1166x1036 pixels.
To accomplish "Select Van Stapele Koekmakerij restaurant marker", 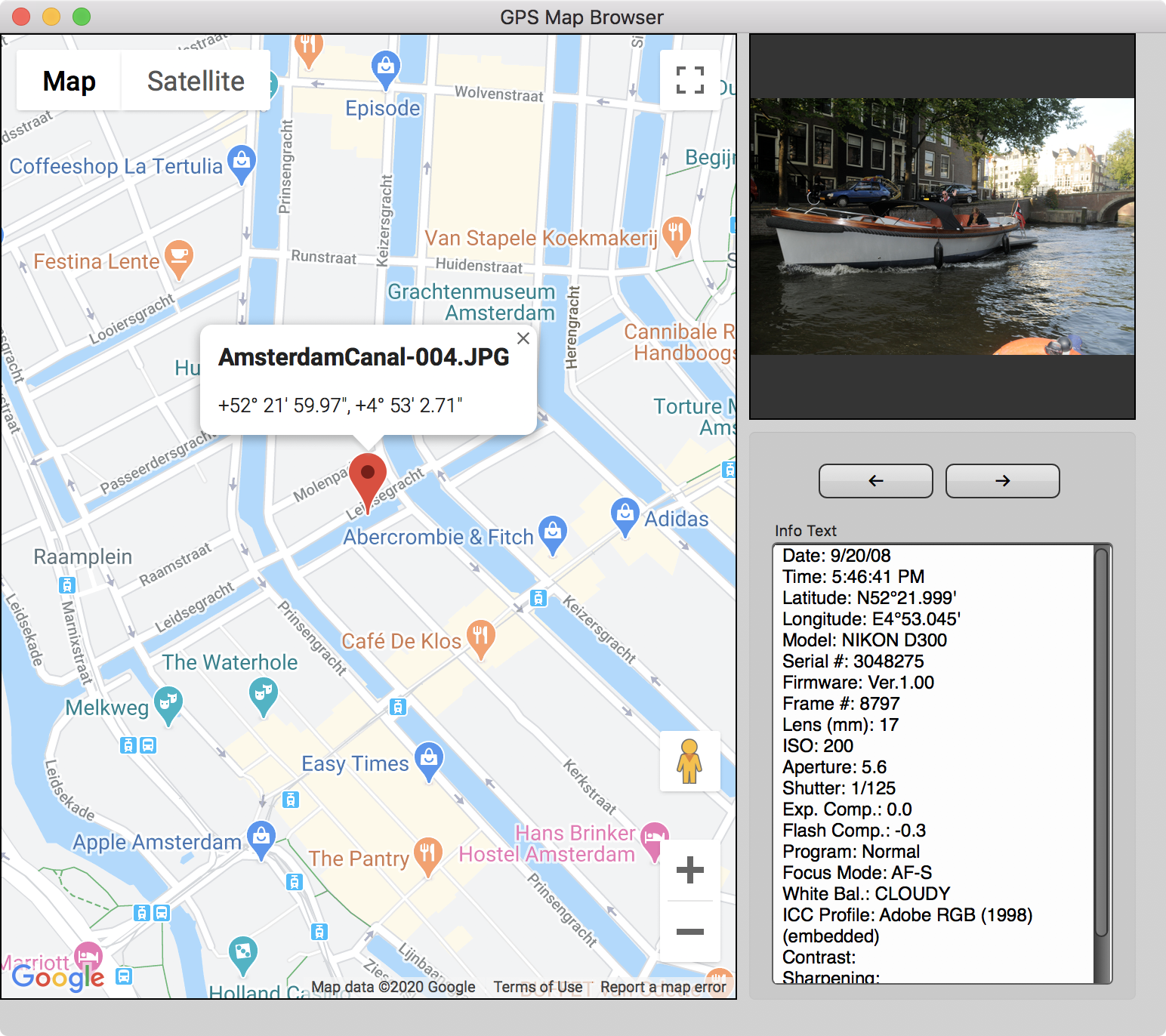I will tap(677, 235).
